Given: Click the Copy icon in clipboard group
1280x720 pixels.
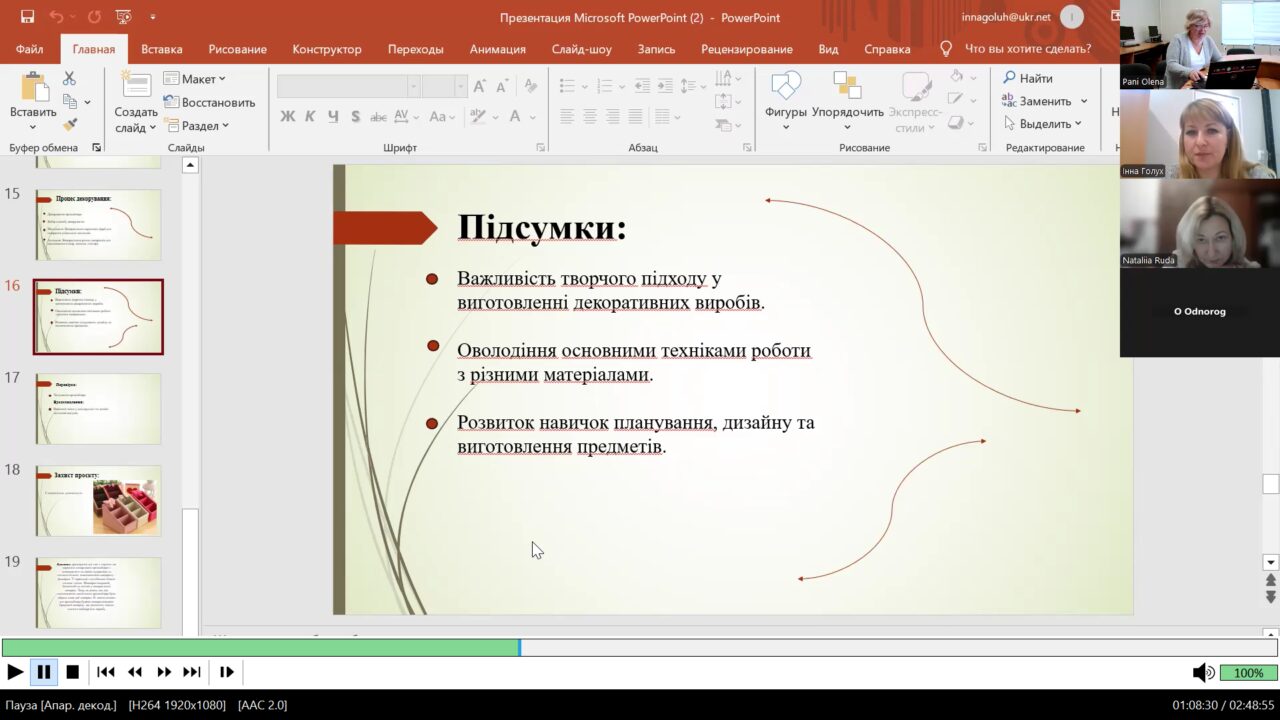Looking at the screenshot, I should point(69,101).
